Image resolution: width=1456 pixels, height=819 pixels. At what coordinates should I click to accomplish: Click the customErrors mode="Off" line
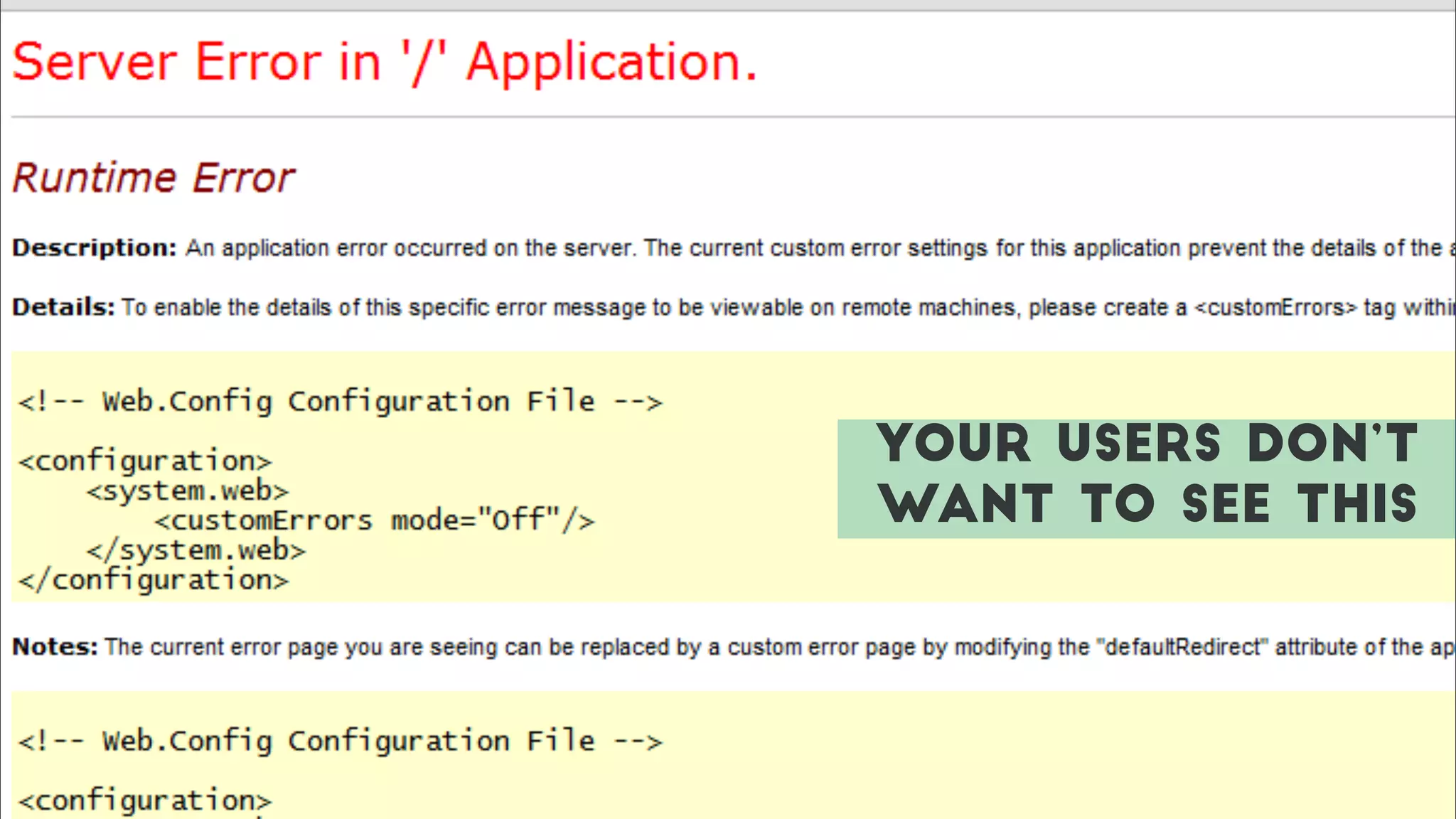[374, 520]
